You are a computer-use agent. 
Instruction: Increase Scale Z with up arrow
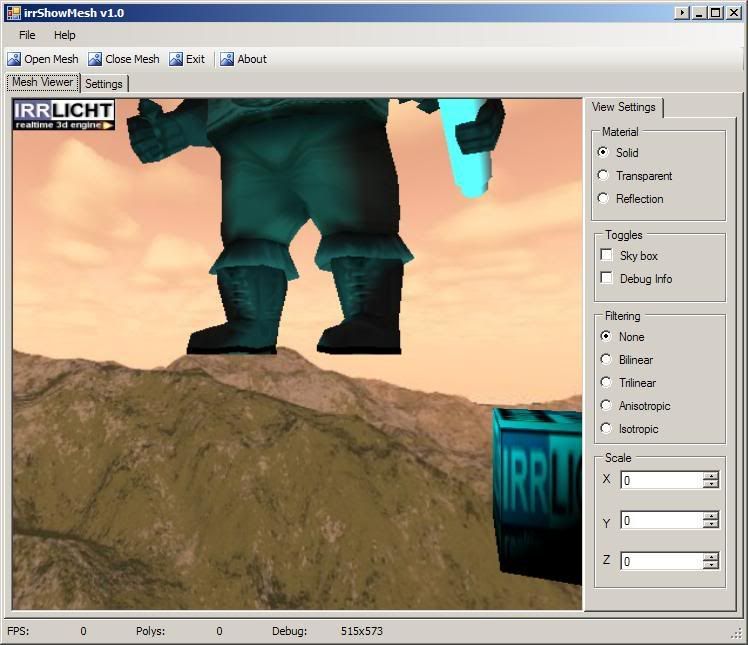(711, 557)
